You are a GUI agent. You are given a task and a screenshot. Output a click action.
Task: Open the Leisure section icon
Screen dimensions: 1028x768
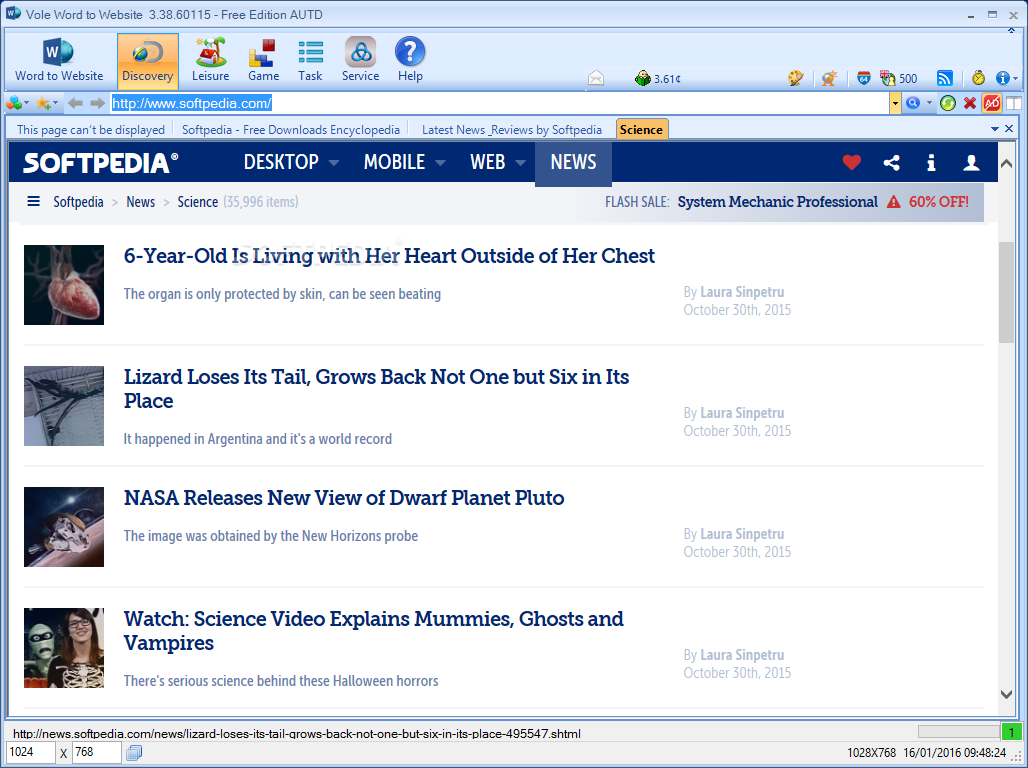click(210, 60)
